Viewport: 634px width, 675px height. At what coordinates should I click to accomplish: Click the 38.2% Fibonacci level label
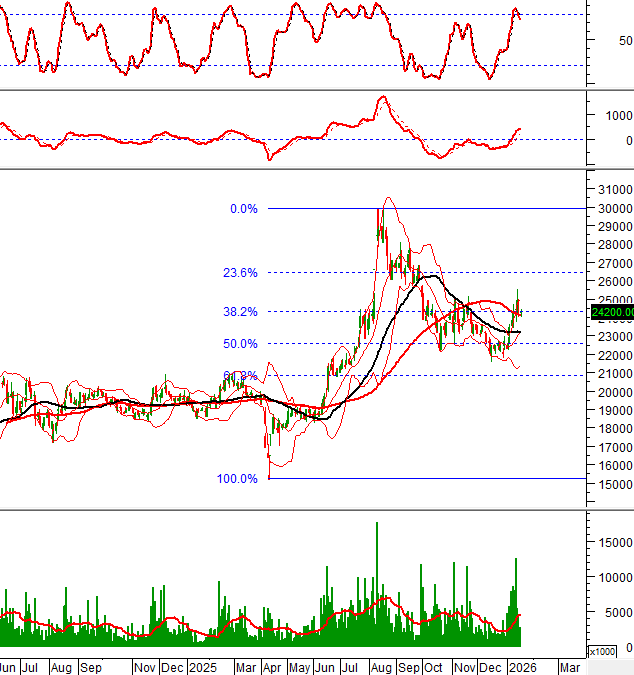tap(240, 312)
